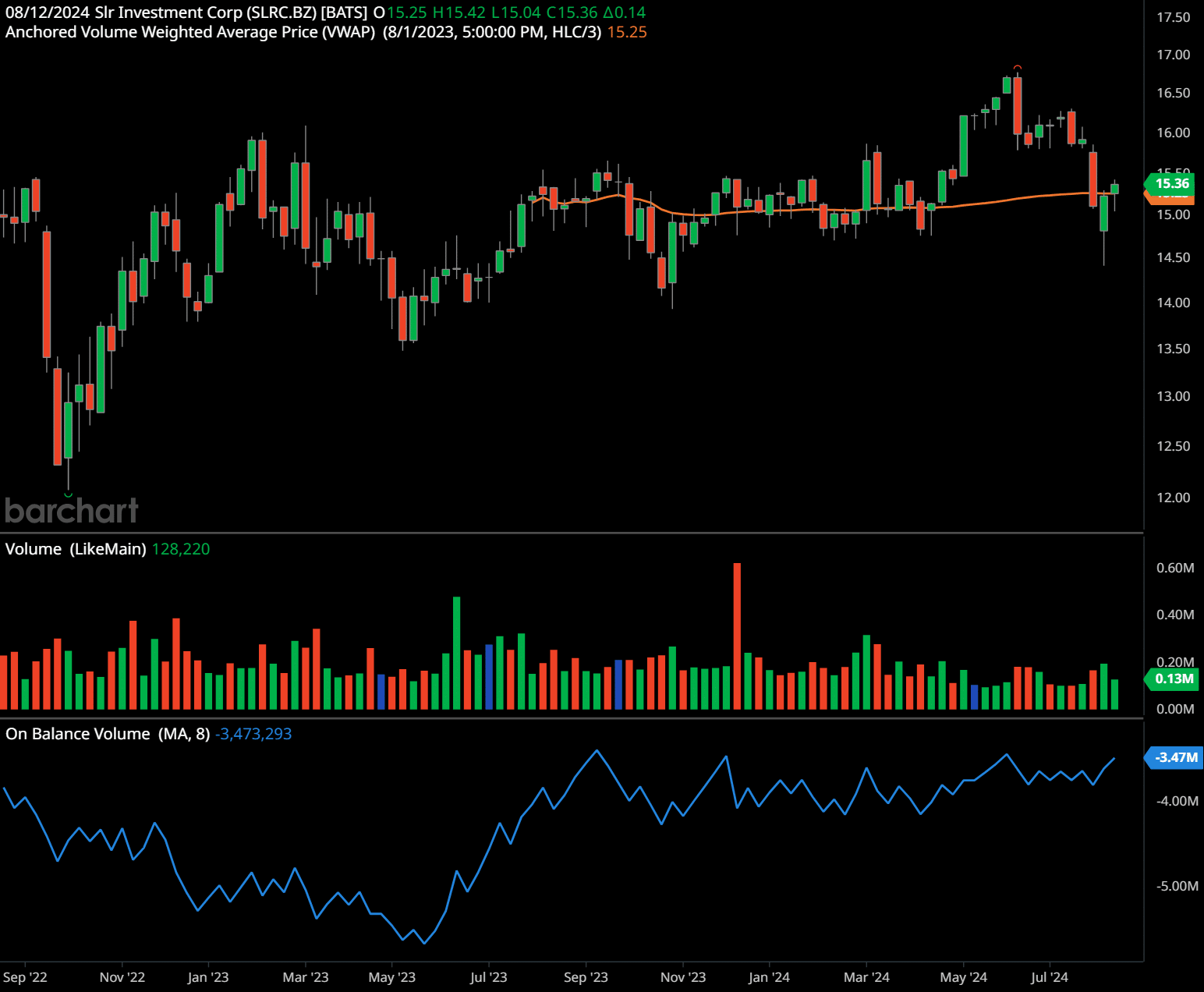Image resolution: width=1204 pixels, height=992 pixels.
Task: Click the Sep '22 date axis label
Action: [x=25, y=977]
